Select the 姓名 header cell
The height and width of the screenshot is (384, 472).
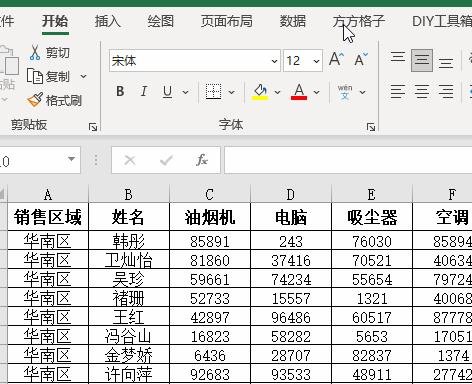[x=129, y=217]
